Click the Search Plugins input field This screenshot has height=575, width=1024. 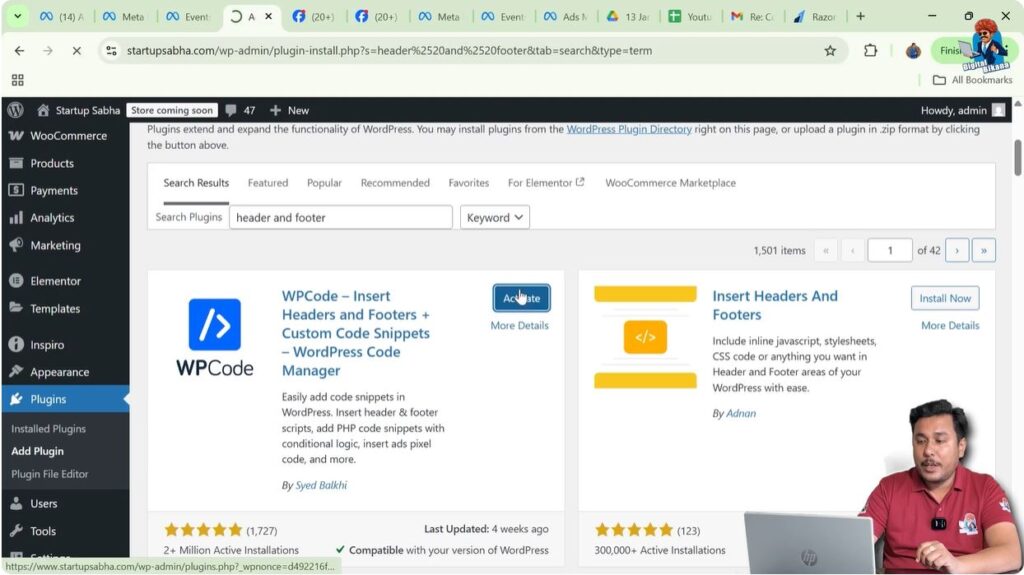(x=340, y=217)
